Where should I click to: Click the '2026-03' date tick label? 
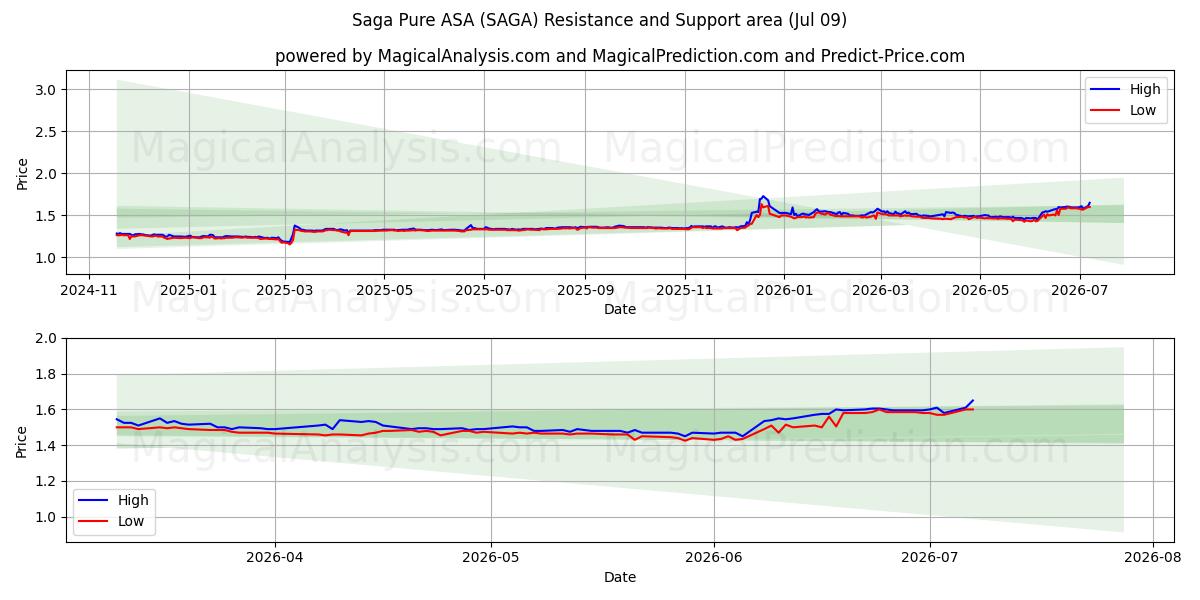click(880, 291)
